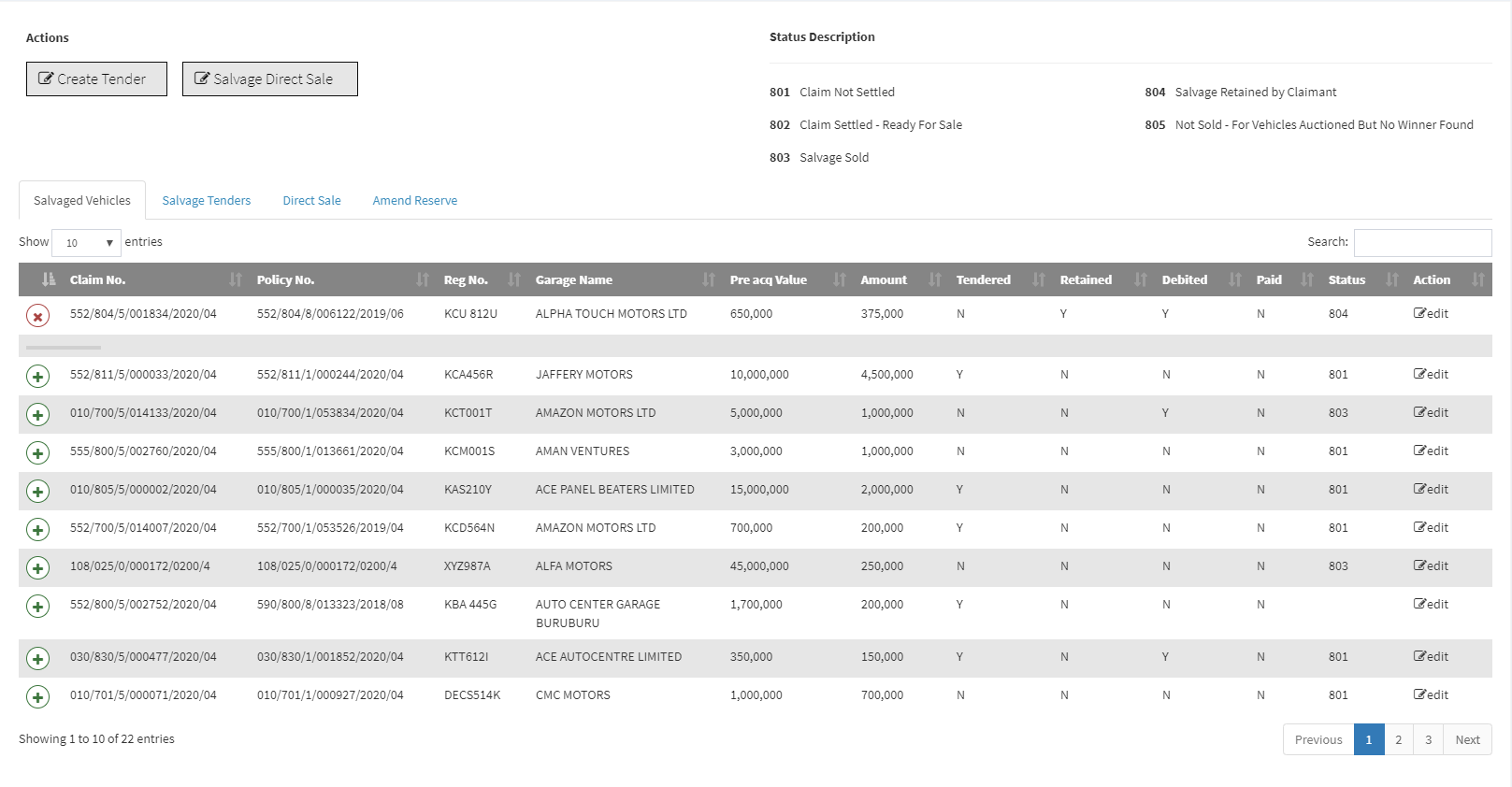Sort table by Status column
This screenshot has width=1512, height=787.
point(1346,280)
